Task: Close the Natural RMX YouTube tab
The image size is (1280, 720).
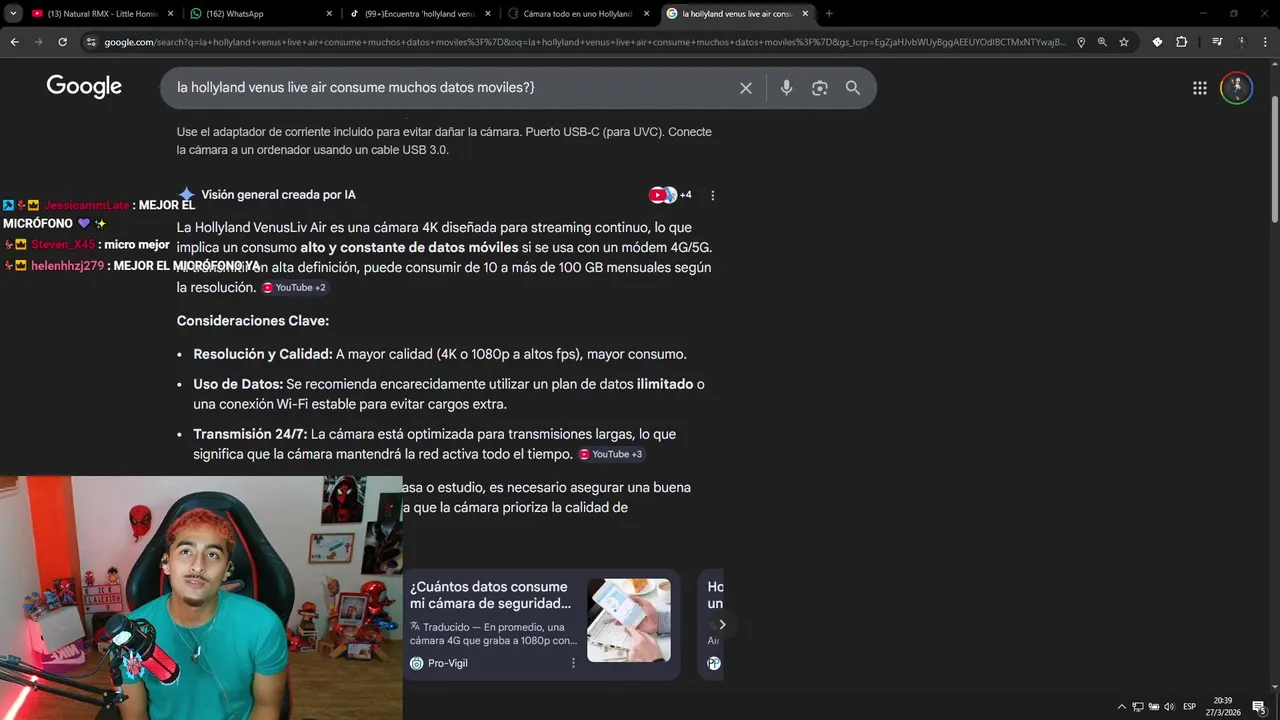Action: (170, 14)
